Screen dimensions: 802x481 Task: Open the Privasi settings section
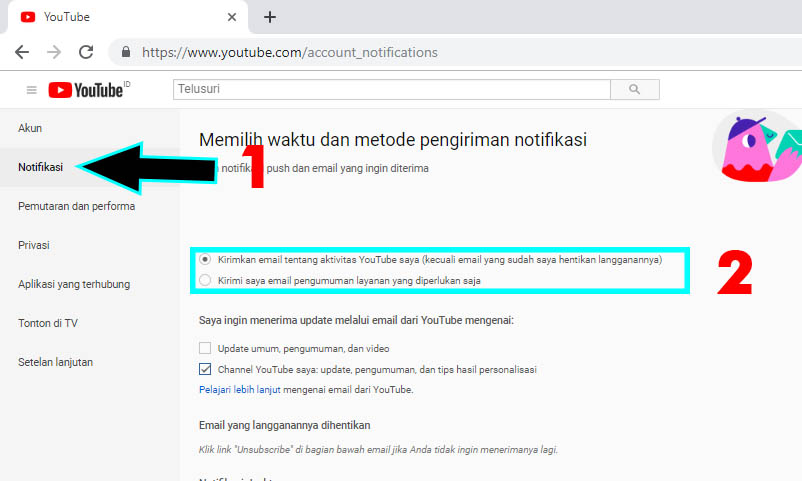click(x=34, y=245)
